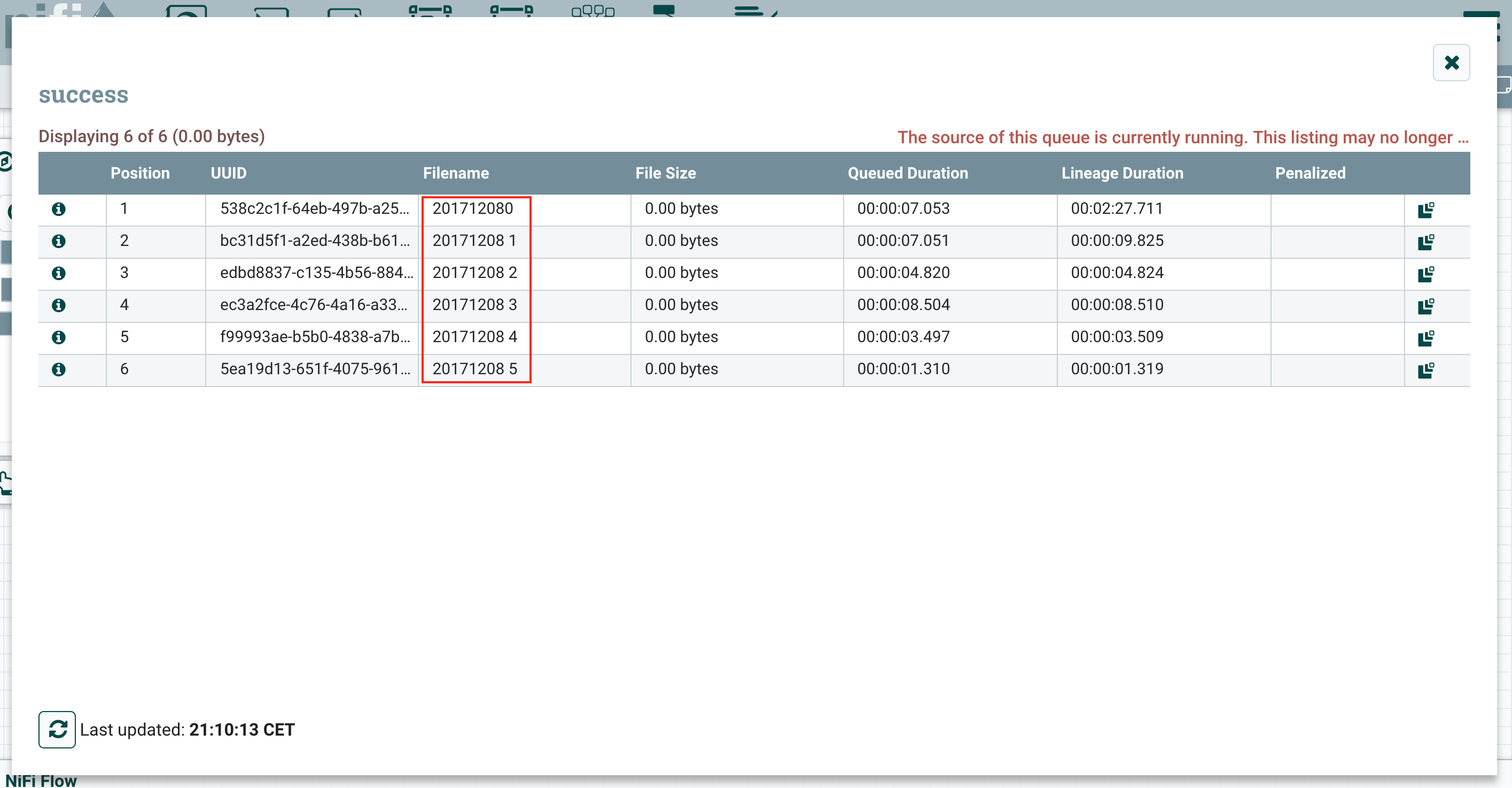
Task: Sort by Queued Duration column
Action: pyautogui.click(x=907, y=173)
